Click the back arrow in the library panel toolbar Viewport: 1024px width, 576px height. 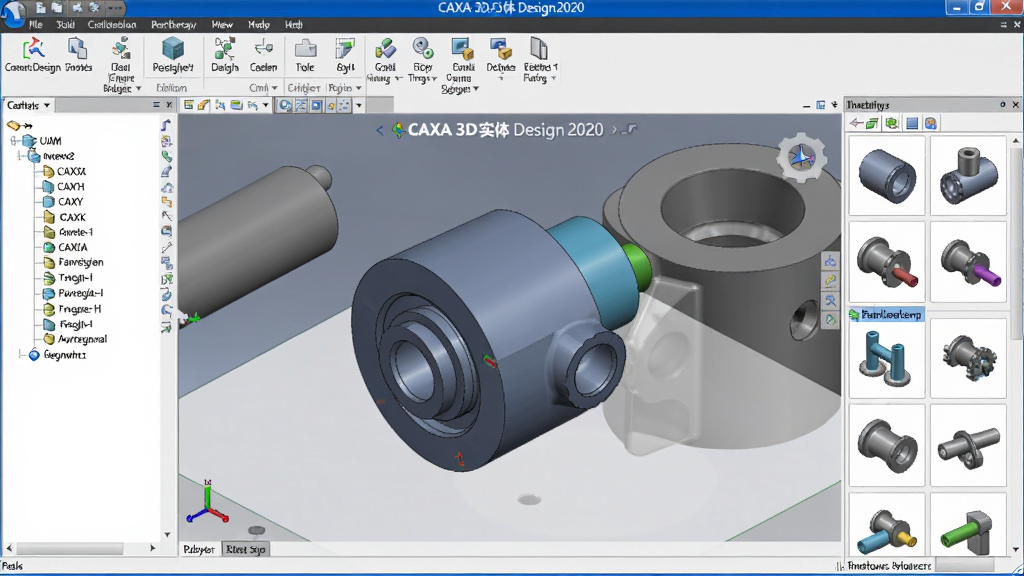click(856, 123)
